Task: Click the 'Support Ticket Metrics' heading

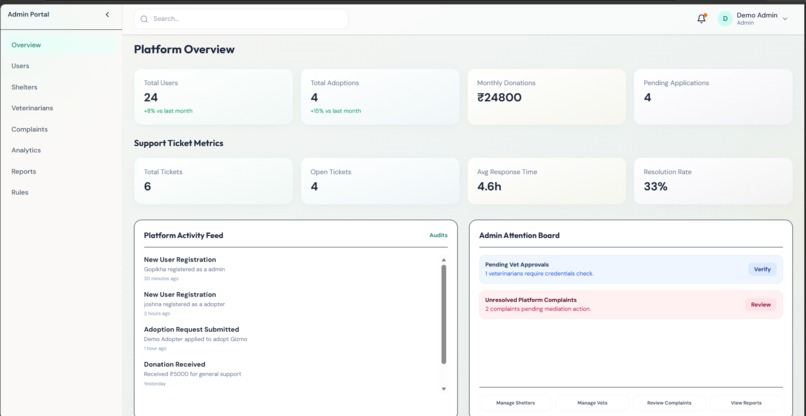Action: (178, 143)
